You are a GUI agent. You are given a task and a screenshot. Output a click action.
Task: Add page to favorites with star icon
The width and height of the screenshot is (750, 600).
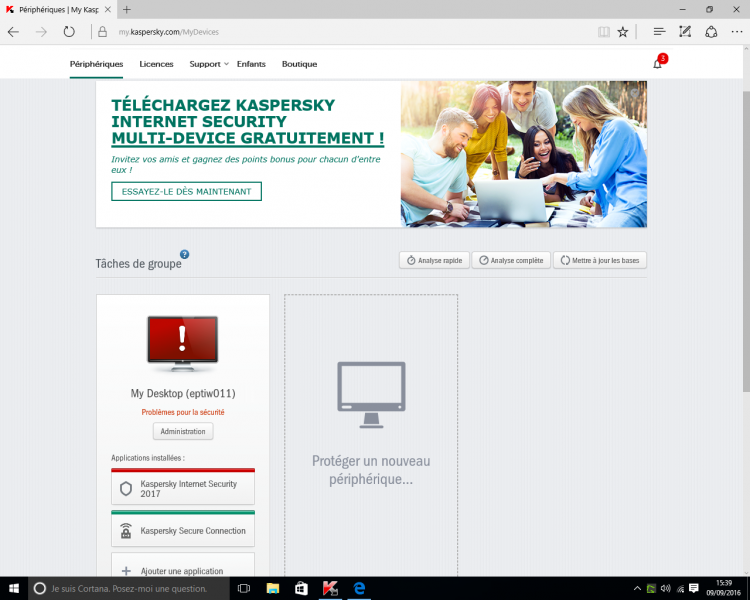click(622, 32)
